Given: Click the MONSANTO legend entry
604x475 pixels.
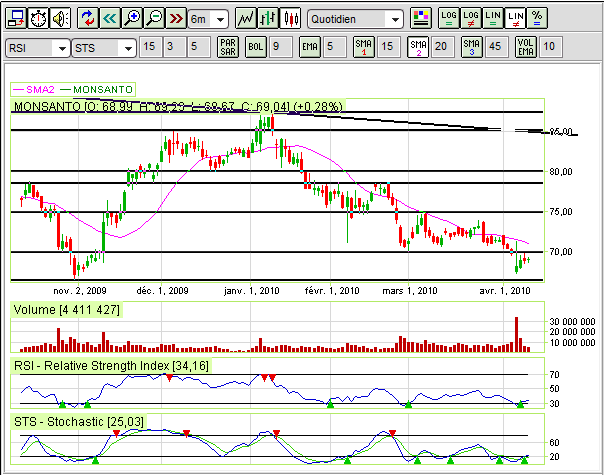Looking at the screenshot, I should tap(97, 90).
